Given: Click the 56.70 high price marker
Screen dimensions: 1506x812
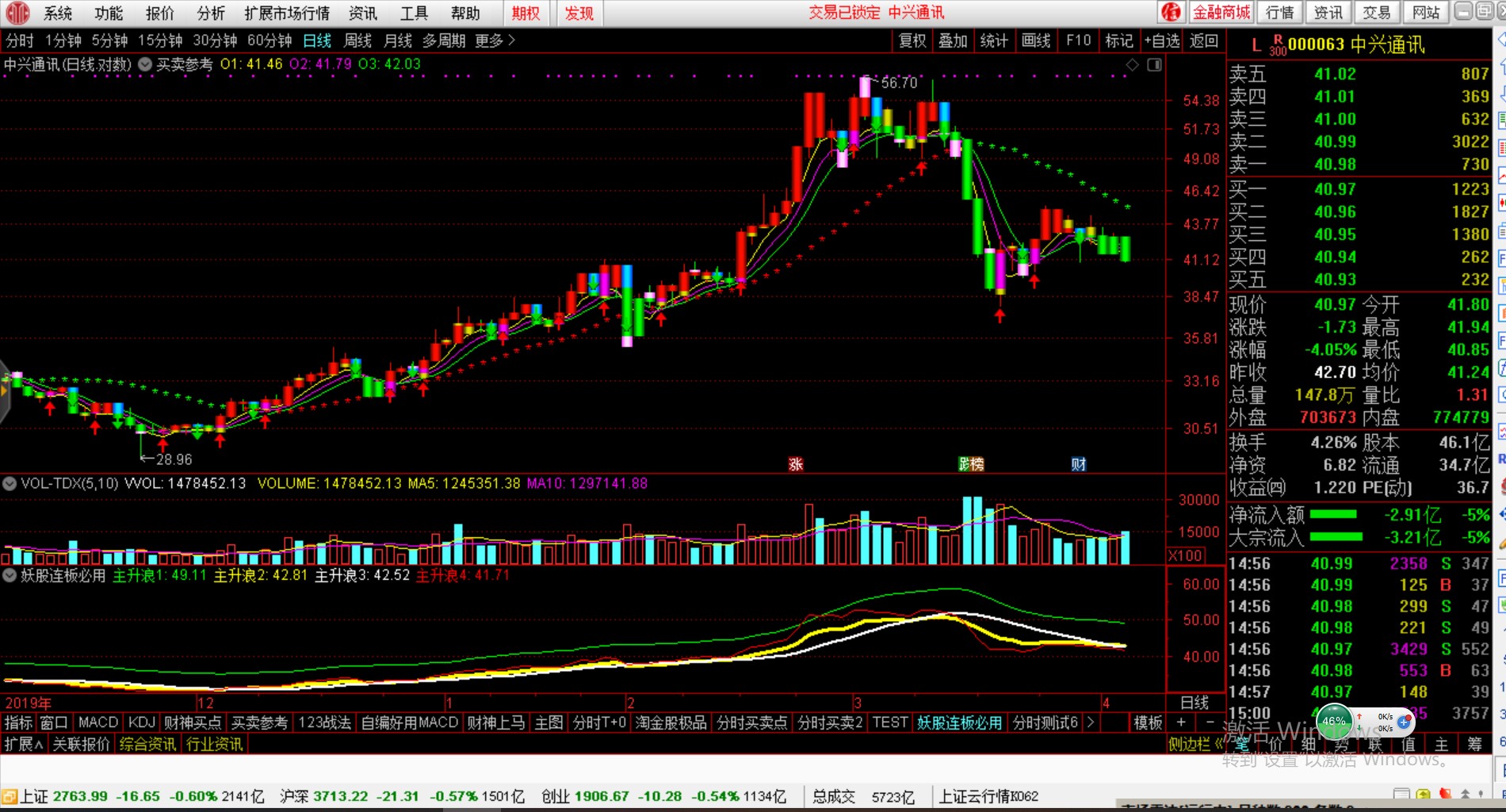Looking at the screenshot, I should click(x=899, y=82).
